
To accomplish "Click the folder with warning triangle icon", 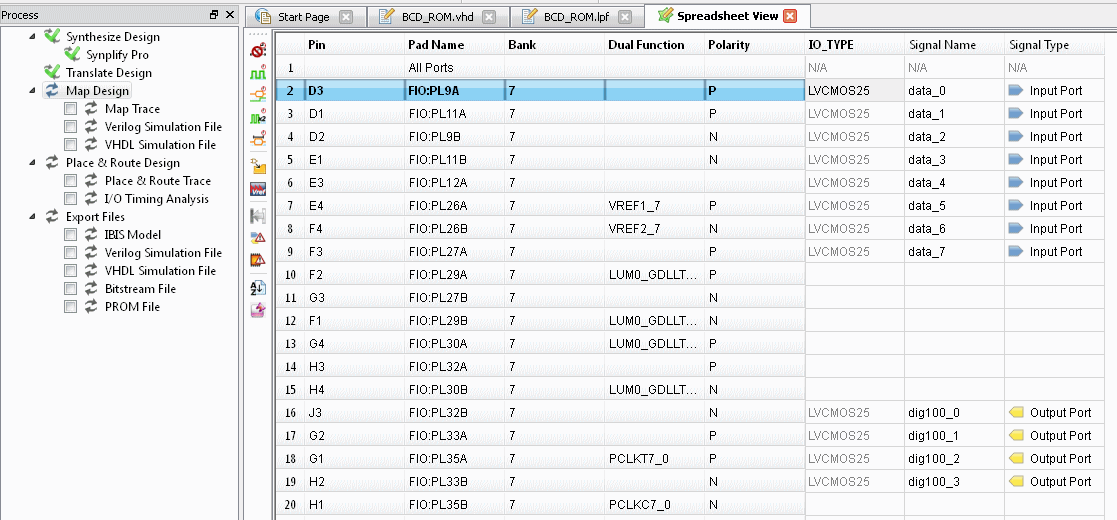I will [258, 237].
